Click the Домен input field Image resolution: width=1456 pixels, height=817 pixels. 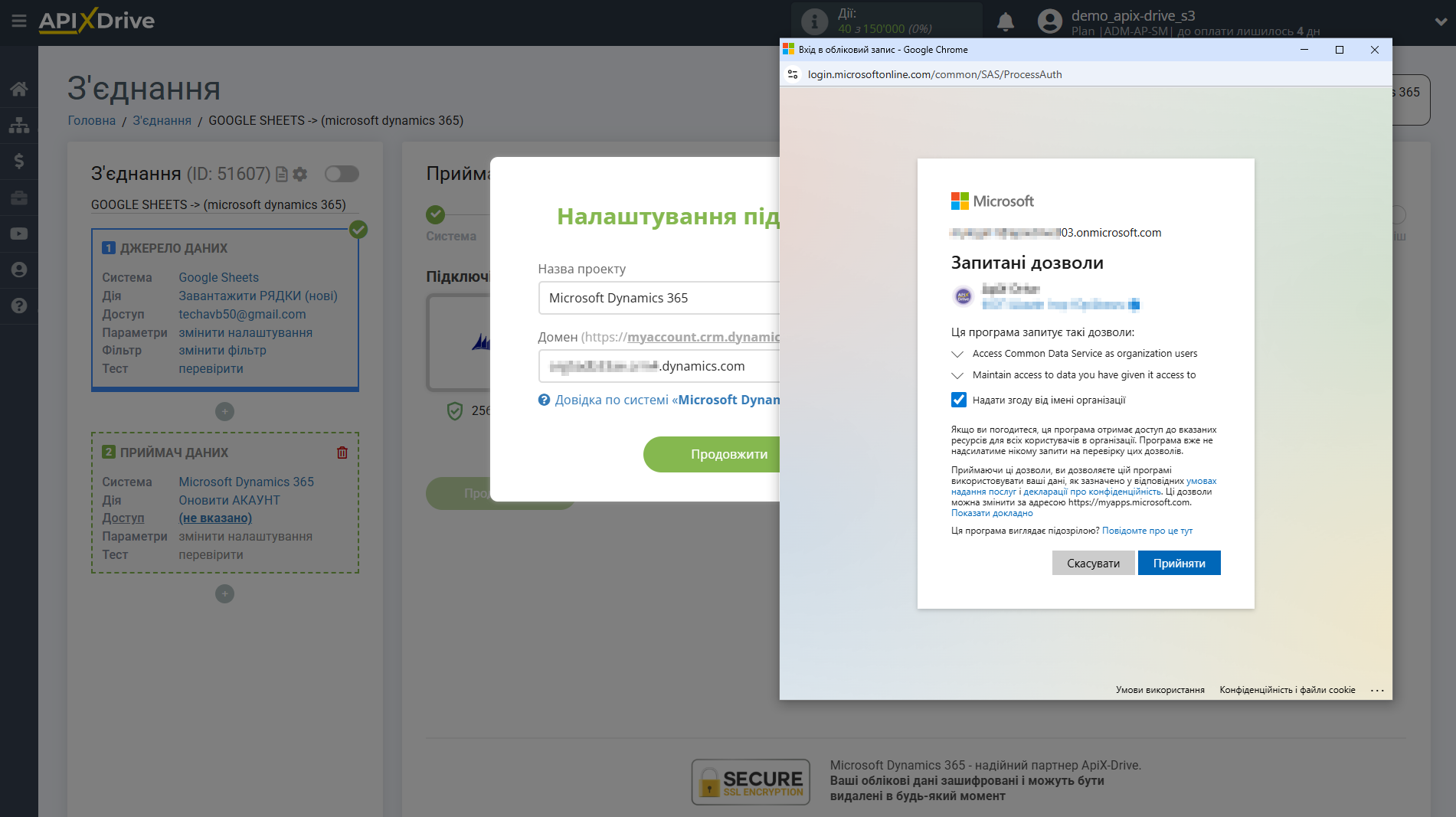pos(659,366)
